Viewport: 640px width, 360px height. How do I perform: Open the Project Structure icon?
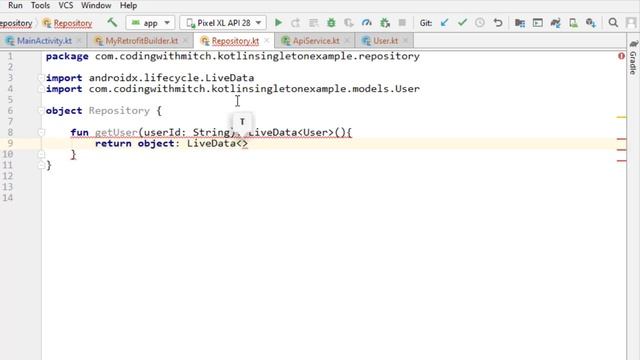coord(520,23)
